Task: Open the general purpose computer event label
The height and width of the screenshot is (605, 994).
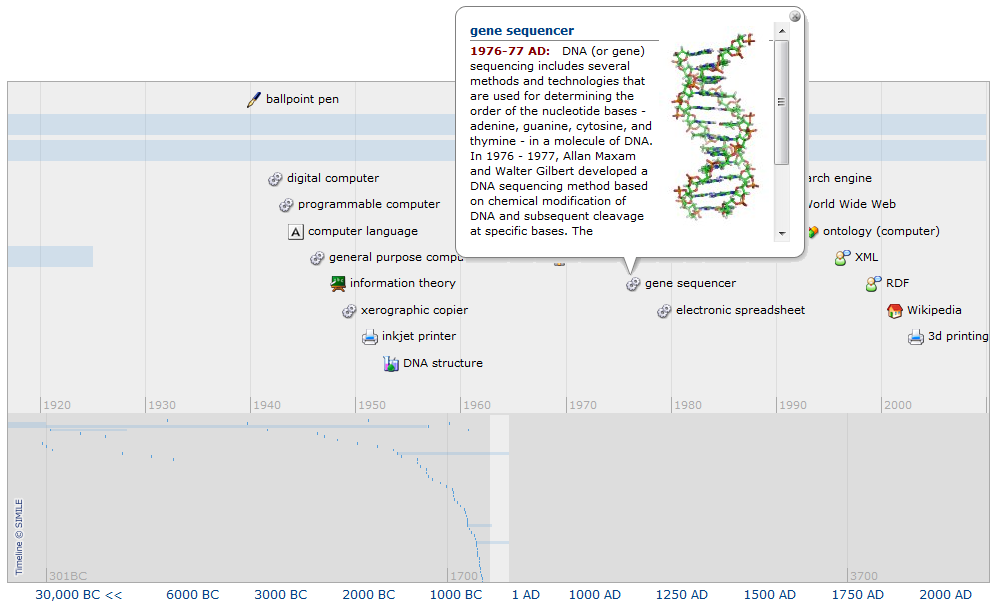Action: coord(396,257)
